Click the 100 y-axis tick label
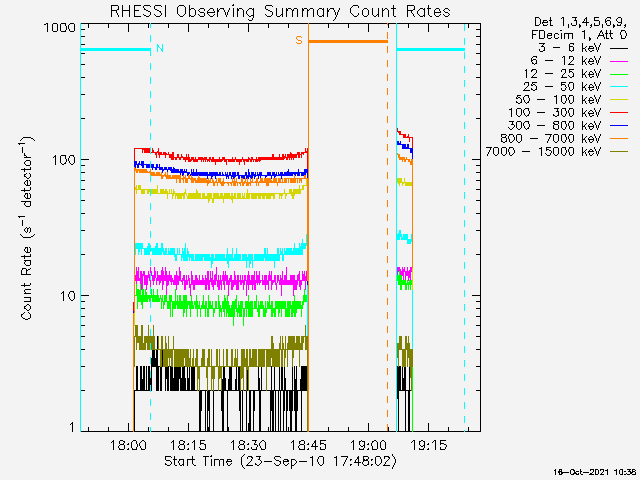This screenshot has width=640, height=480. 64,160
